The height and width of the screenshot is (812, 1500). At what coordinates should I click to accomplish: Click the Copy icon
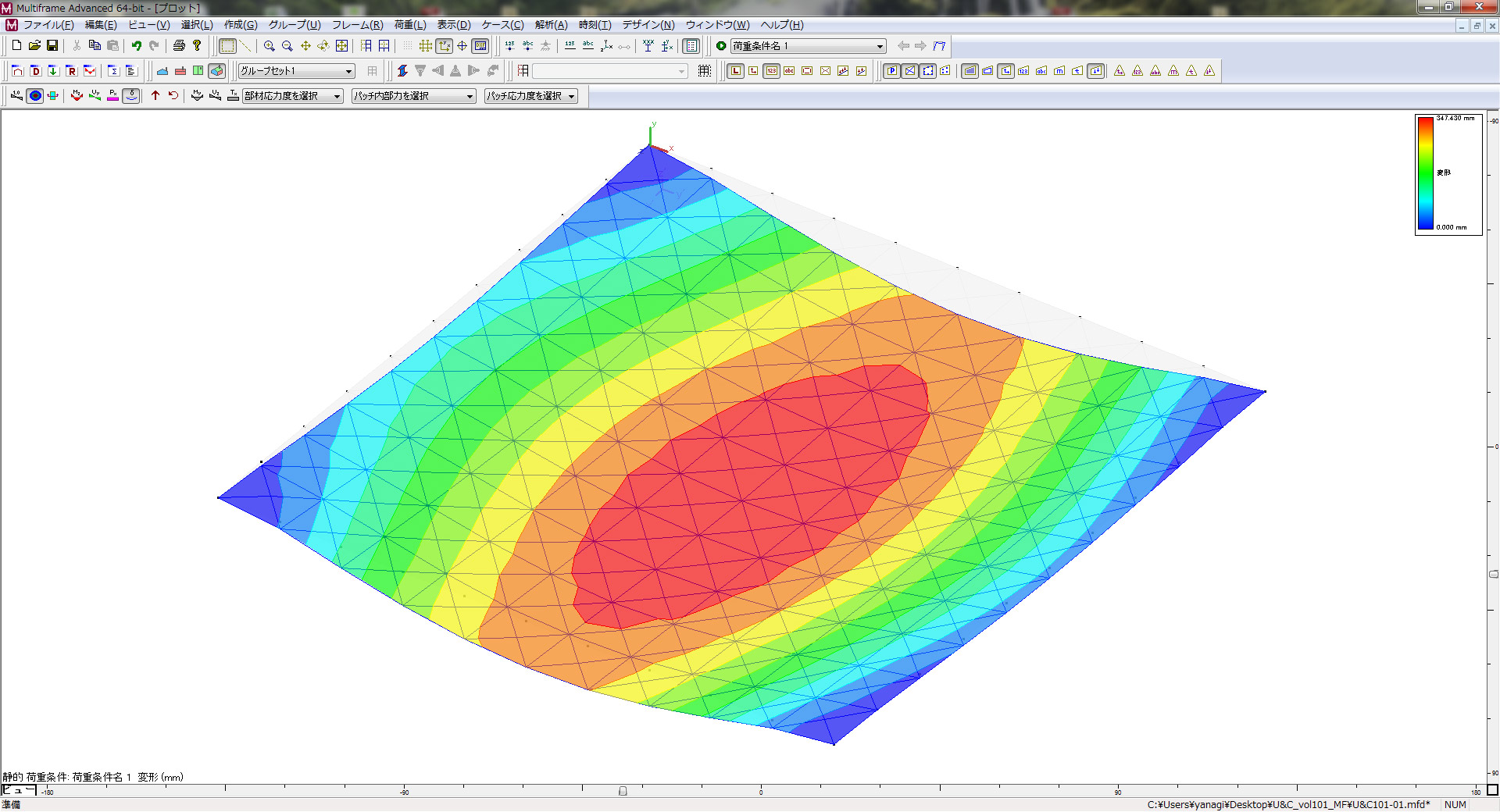click(95, 46)
